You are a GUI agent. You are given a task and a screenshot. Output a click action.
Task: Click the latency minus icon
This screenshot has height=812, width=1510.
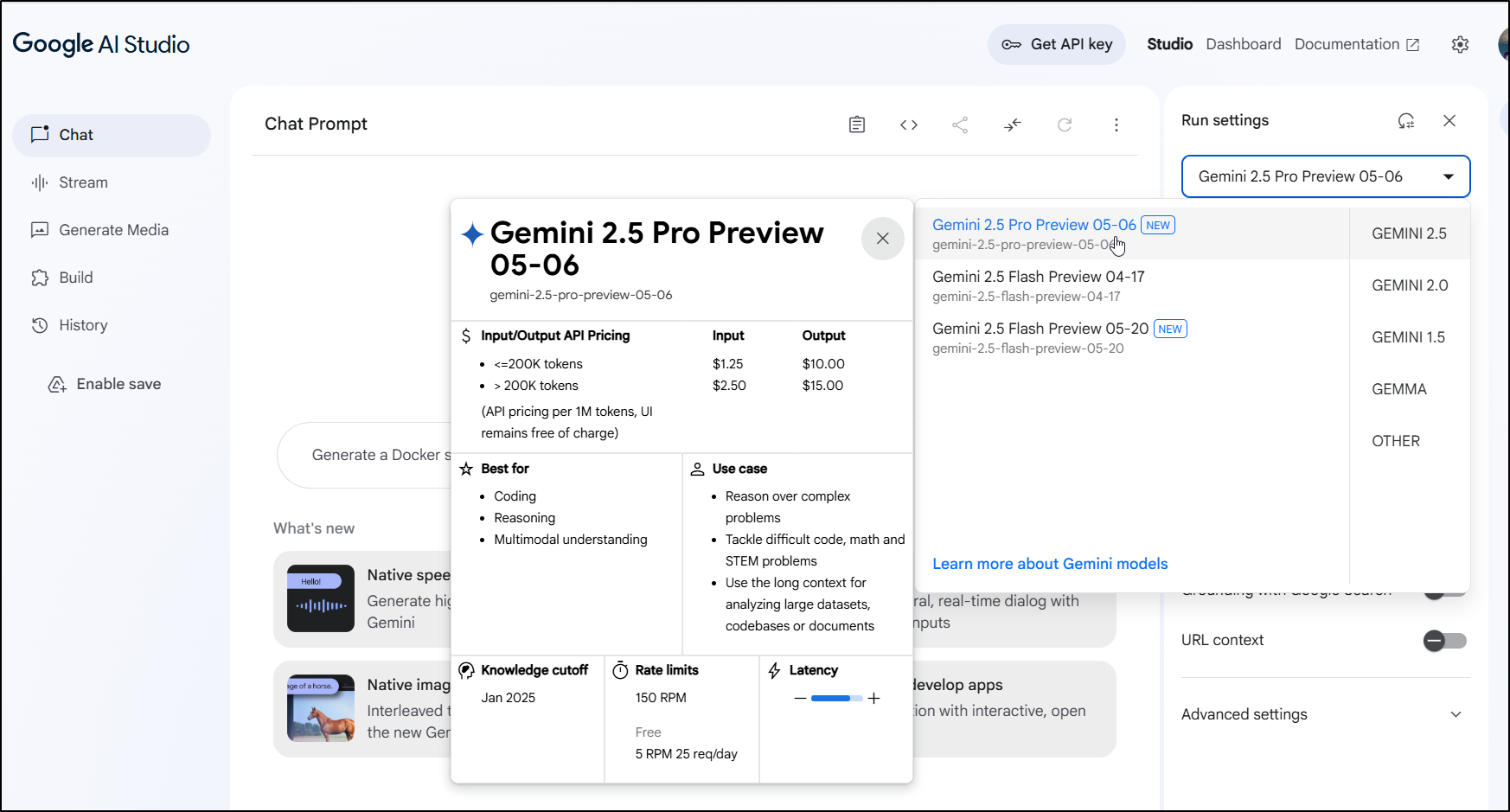tap(800, 699)
